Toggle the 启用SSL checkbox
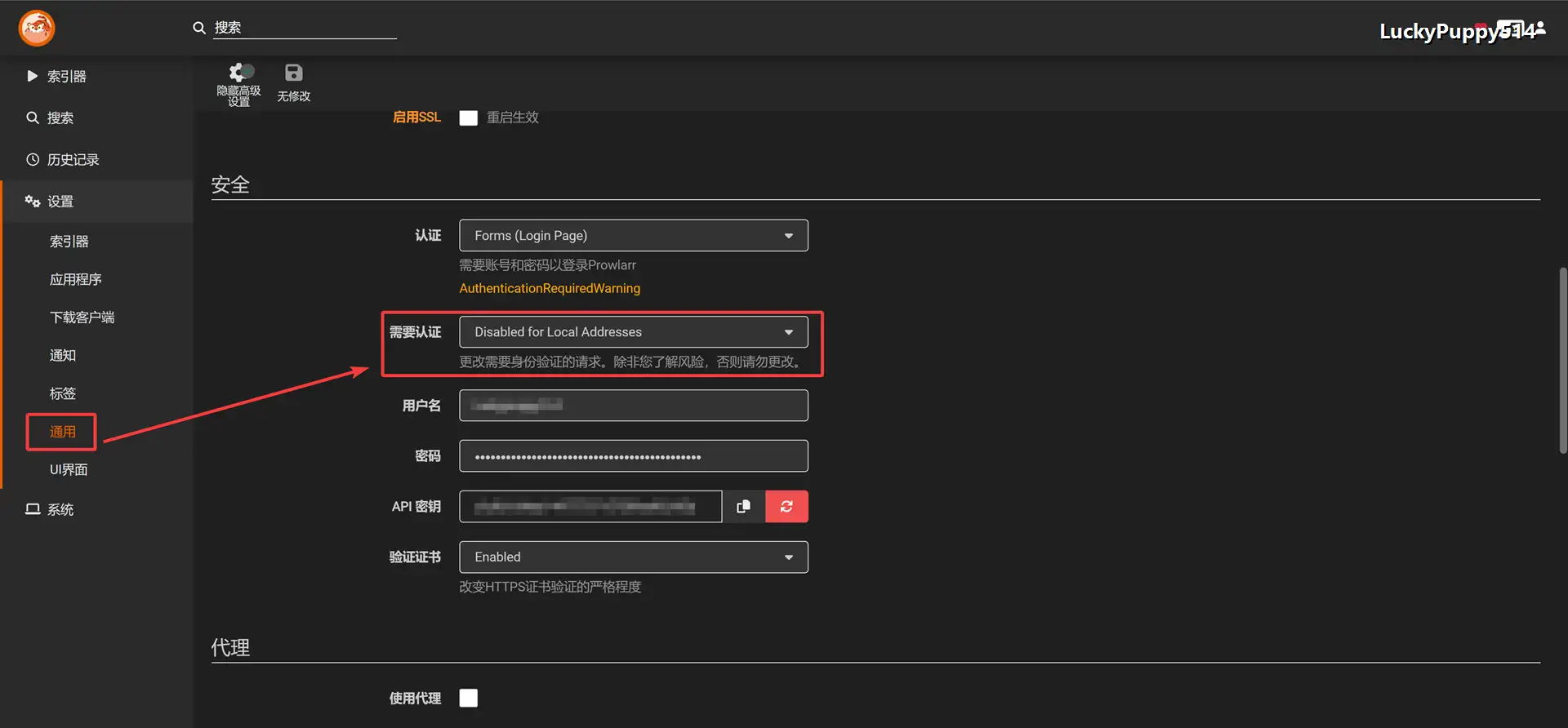Screen dimensions: 1568x728 469,118
